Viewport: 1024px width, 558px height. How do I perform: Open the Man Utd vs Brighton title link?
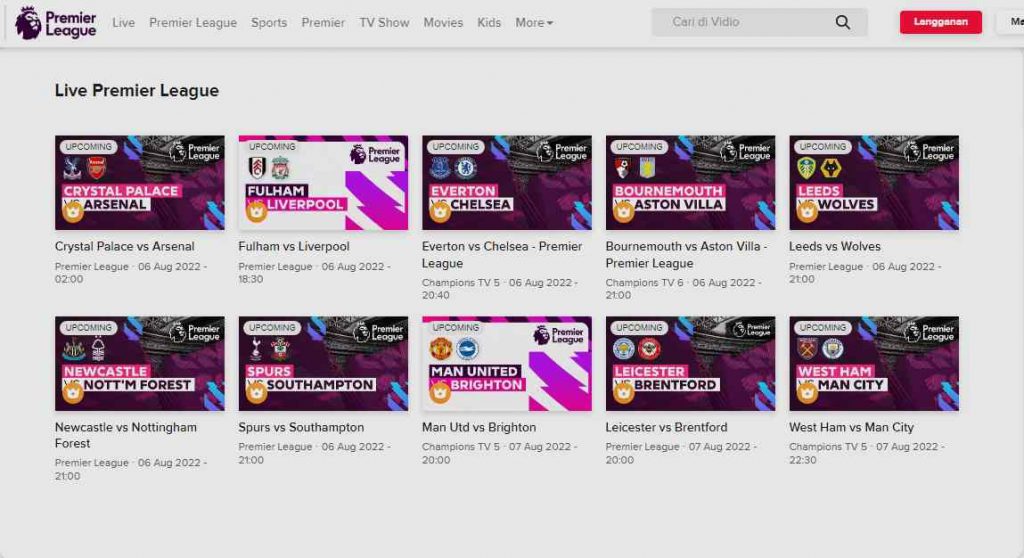point(479,427)
